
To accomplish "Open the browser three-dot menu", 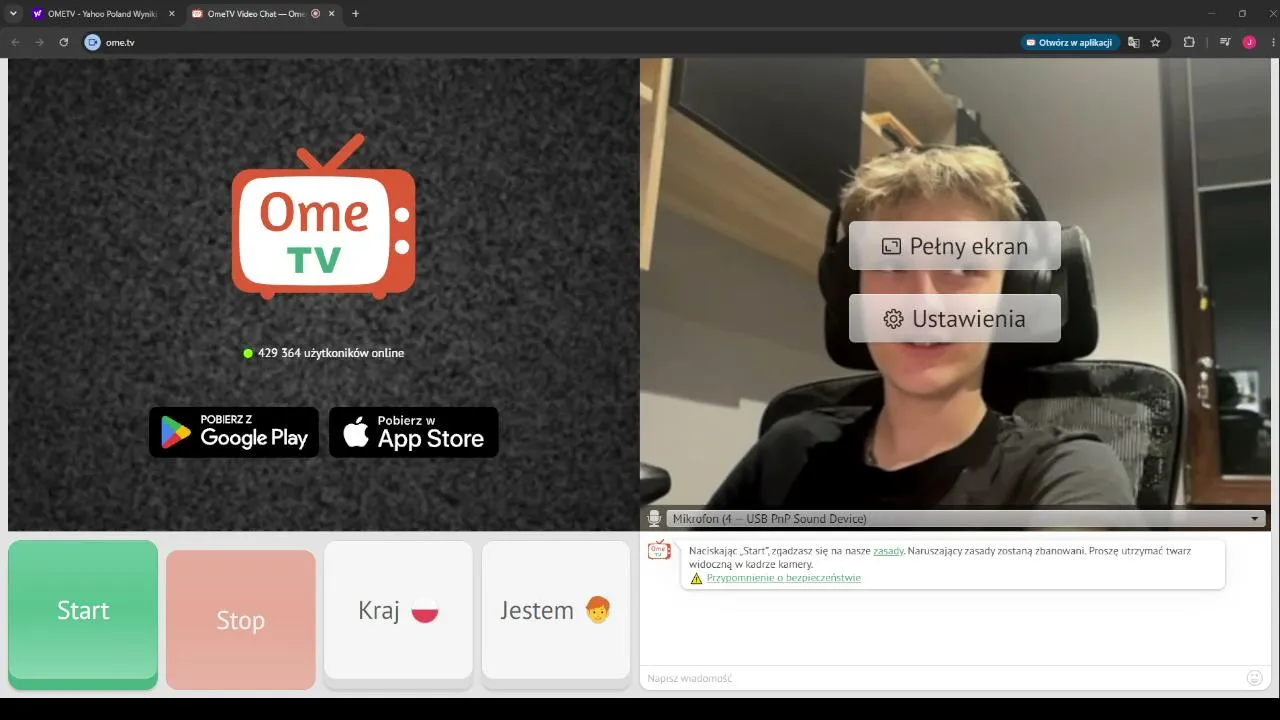I will [1272, 42].
